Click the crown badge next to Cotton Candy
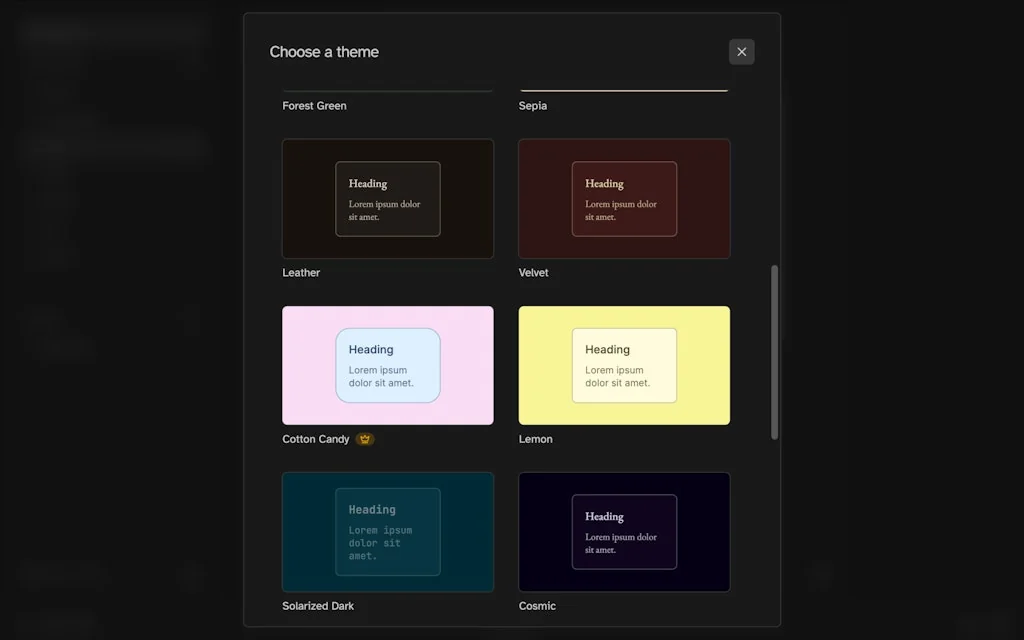This screenshot has height=640, width=1024. point(364,438)
